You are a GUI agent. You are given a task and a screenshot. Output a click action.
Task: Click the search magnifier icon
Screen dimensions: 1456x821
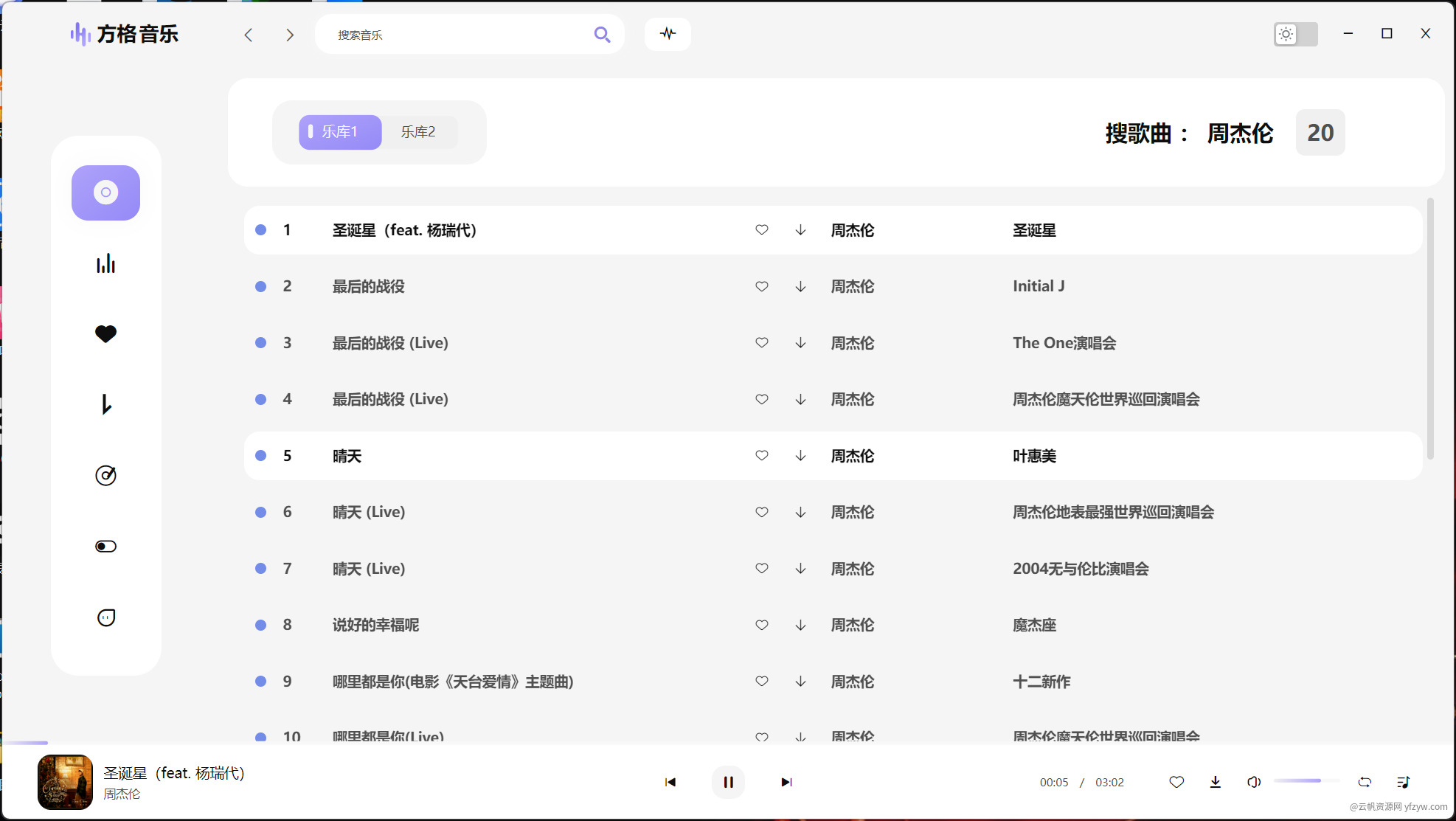click(x=602, y=35)
